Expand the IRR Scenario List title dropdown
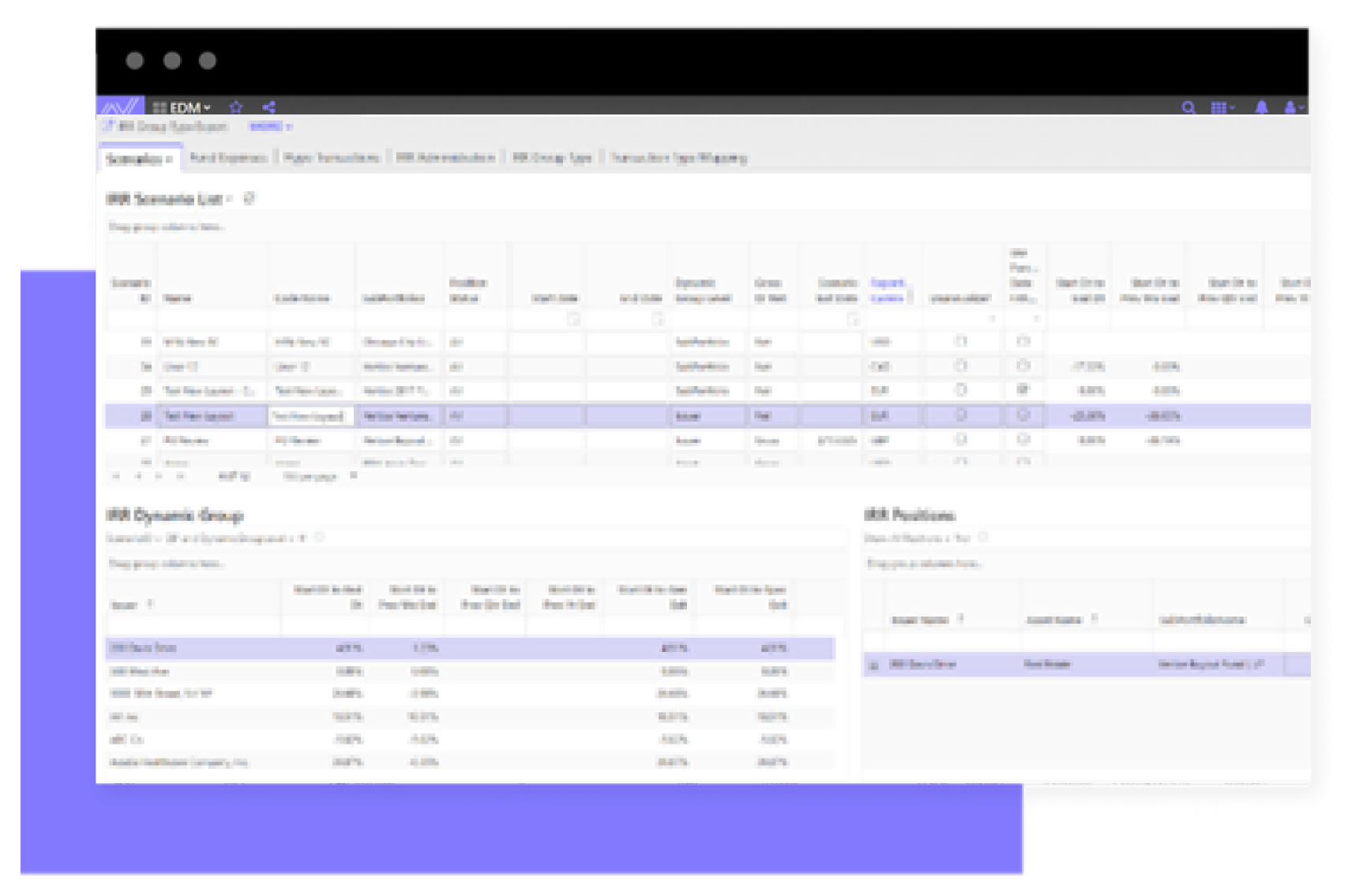 pyautogui.click(x=230, y=199)
